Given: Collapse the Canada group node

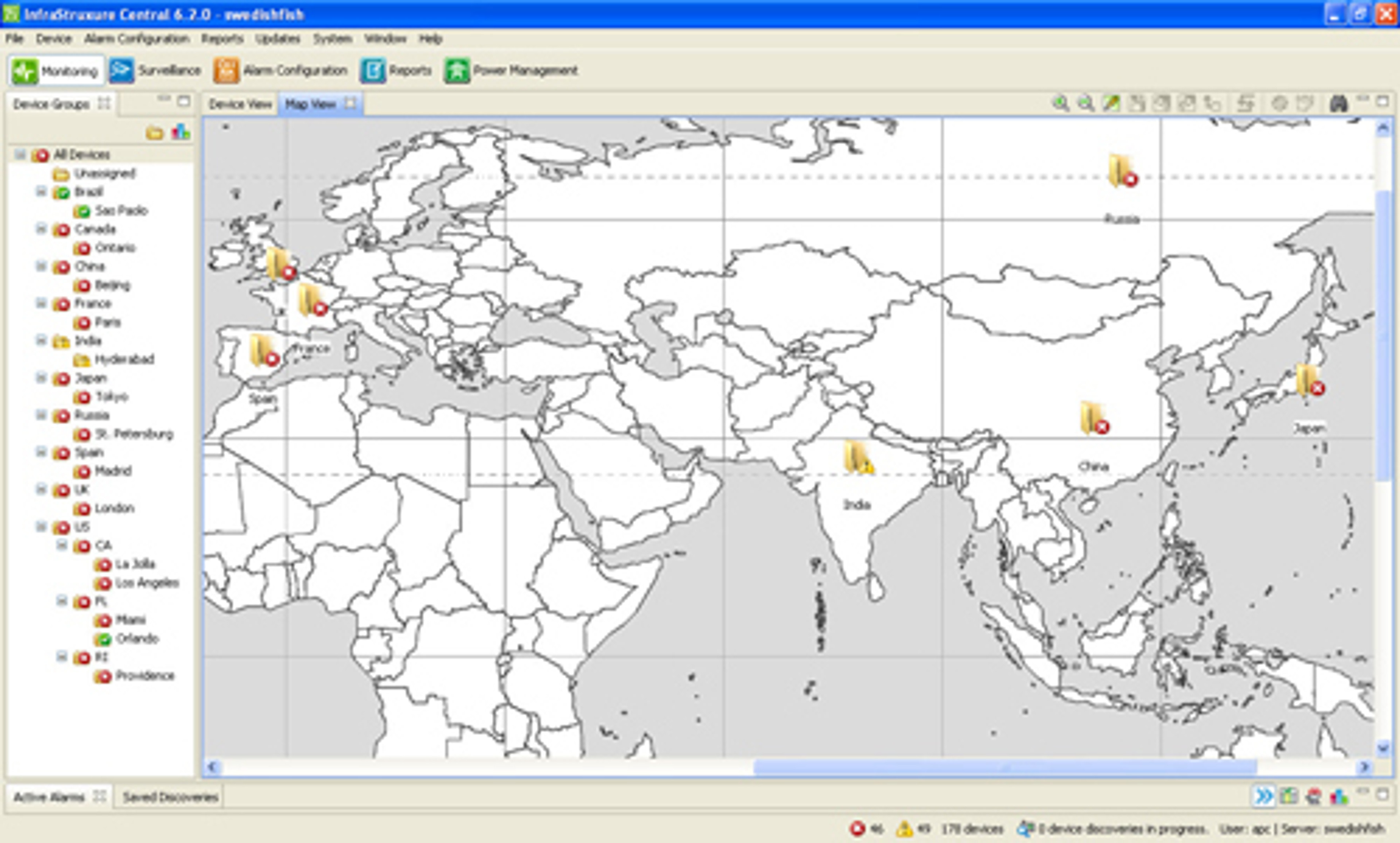Looking at the screenshot, I should 41,229.
